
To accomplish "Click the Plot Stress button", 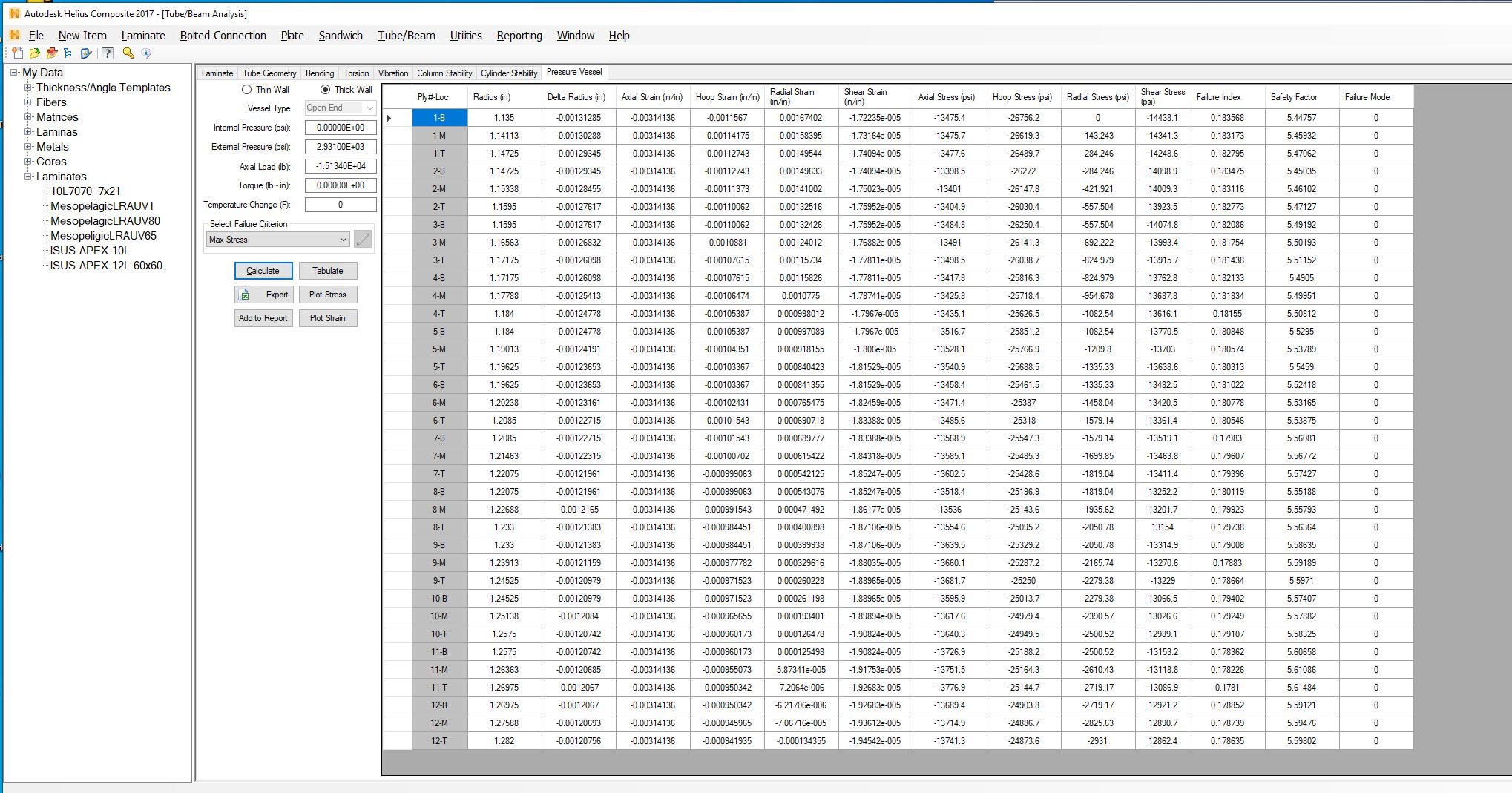I will point(328,295).
